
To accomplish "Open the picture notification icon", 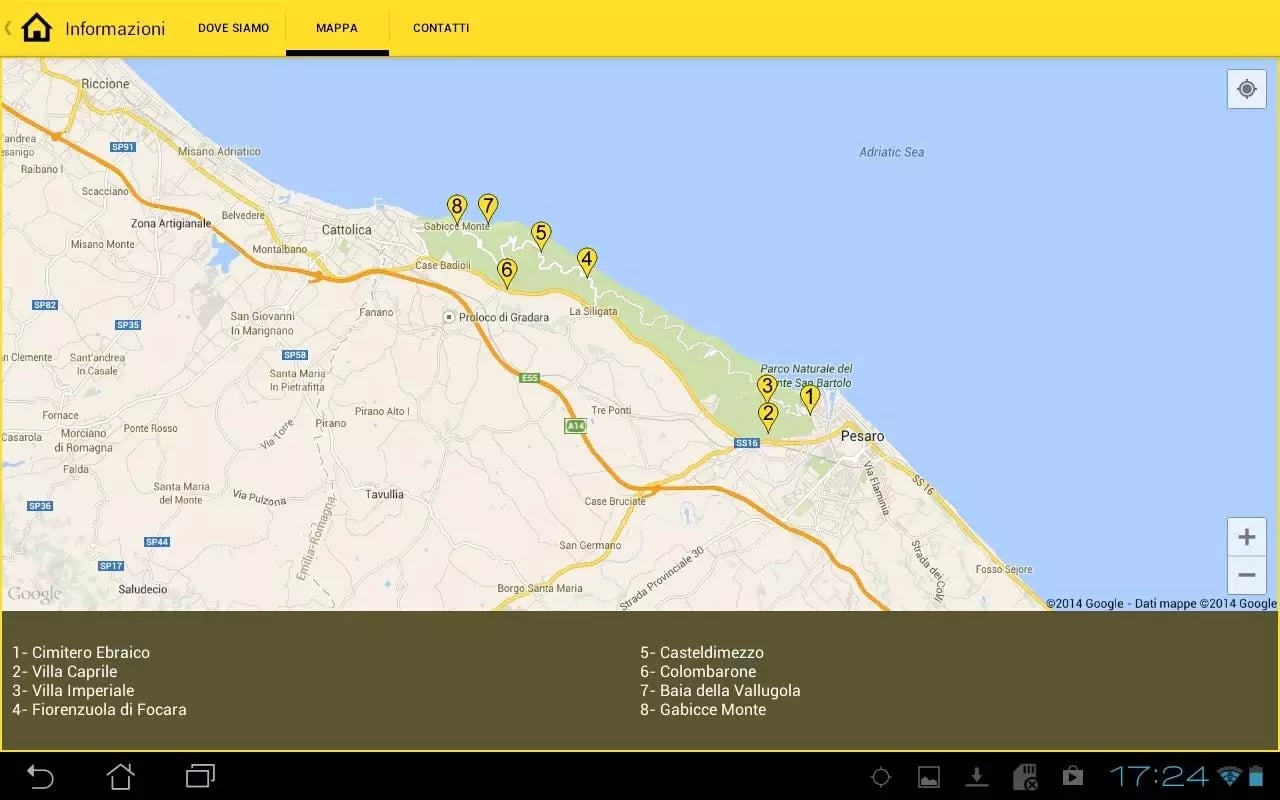I will pyautogui.click(x=929, y=777).
